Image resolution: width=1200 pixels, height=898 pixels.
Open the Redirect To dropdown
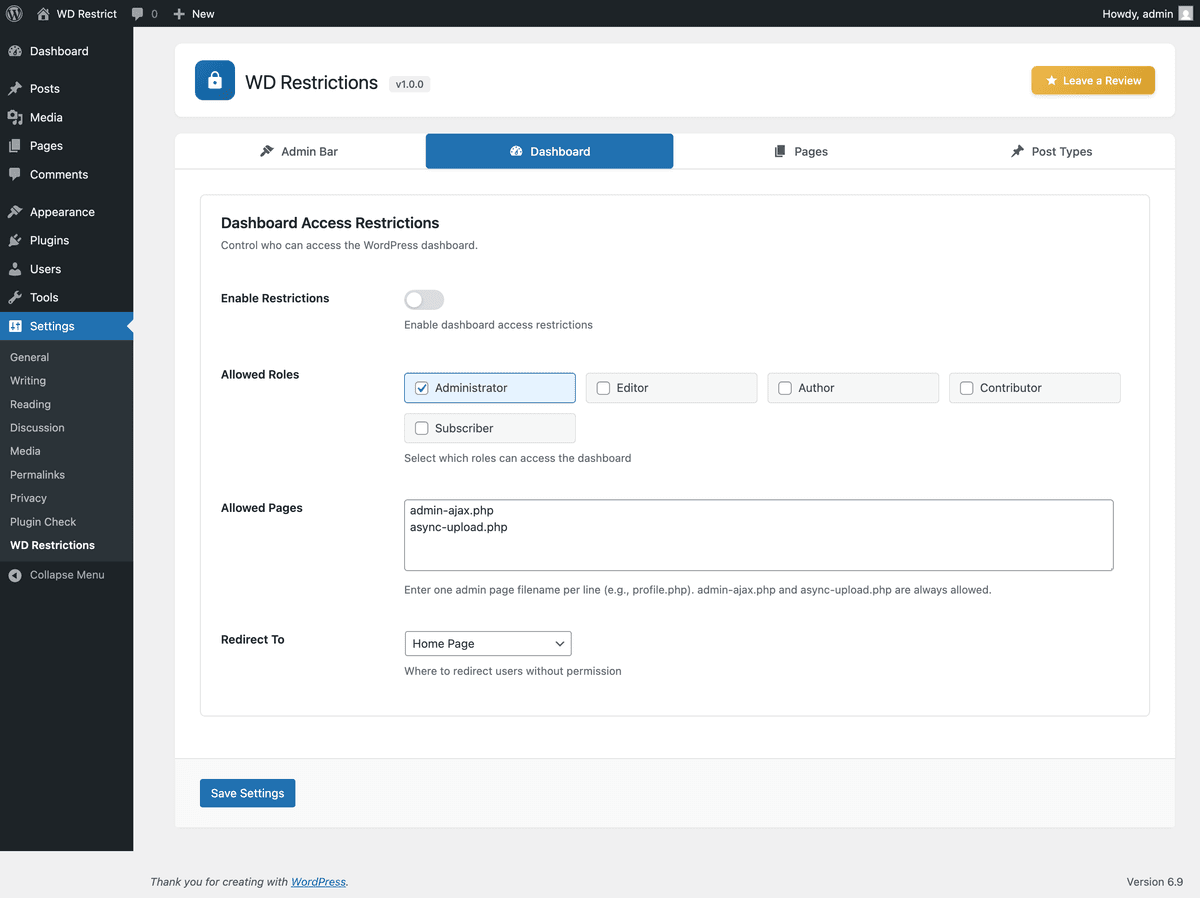pyautogui.click(x=487, y=643)
